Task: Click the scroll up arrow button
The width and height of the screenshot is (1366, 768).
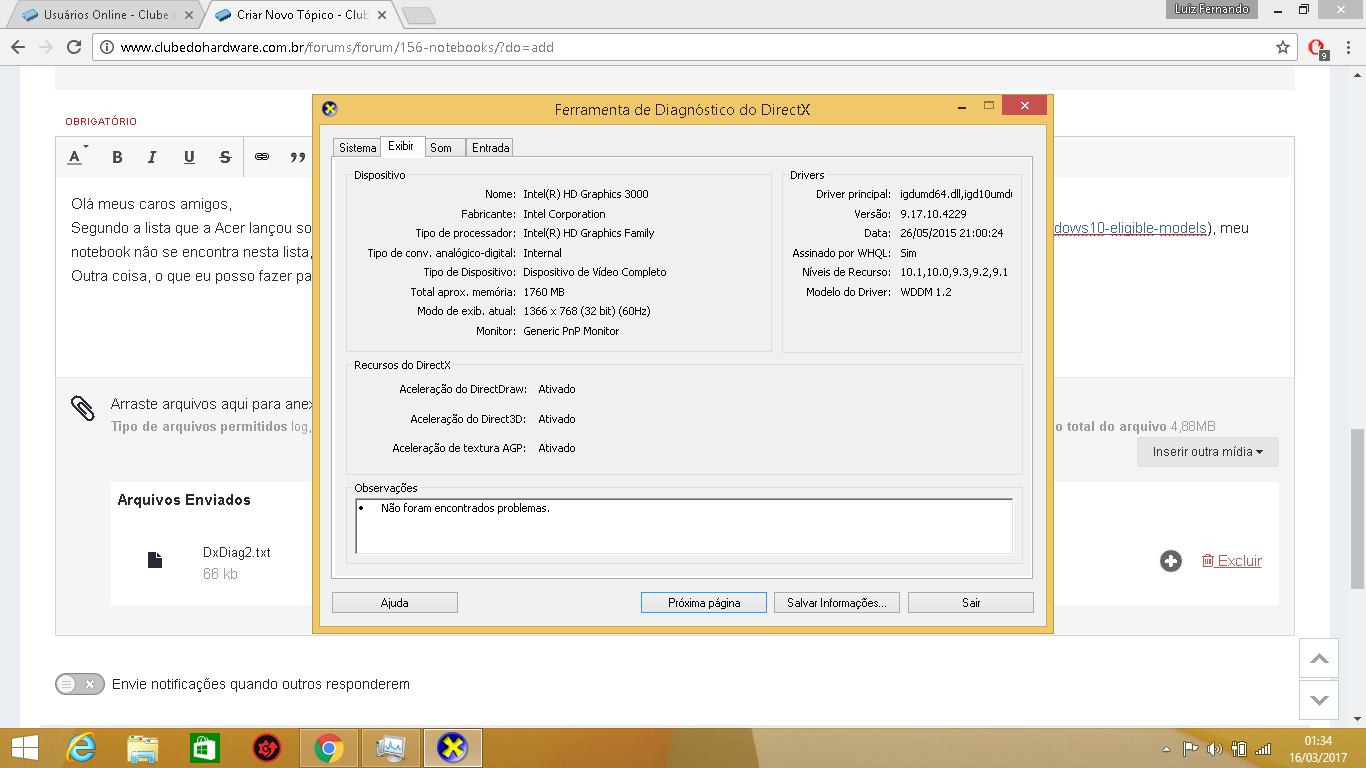Action: [1319, 659]
